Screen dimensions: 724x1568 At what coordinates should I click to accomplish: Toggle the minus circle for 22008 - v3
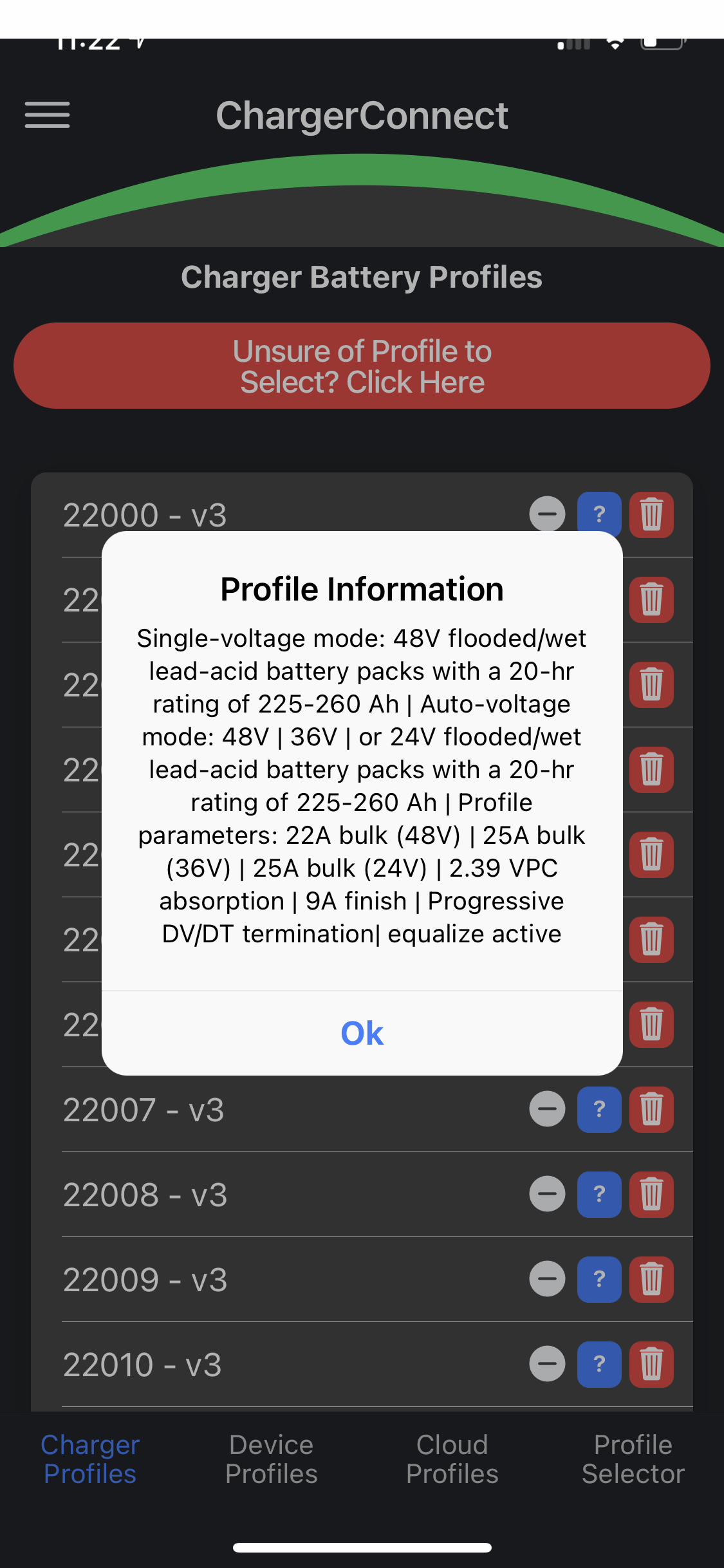point(547,1194)
